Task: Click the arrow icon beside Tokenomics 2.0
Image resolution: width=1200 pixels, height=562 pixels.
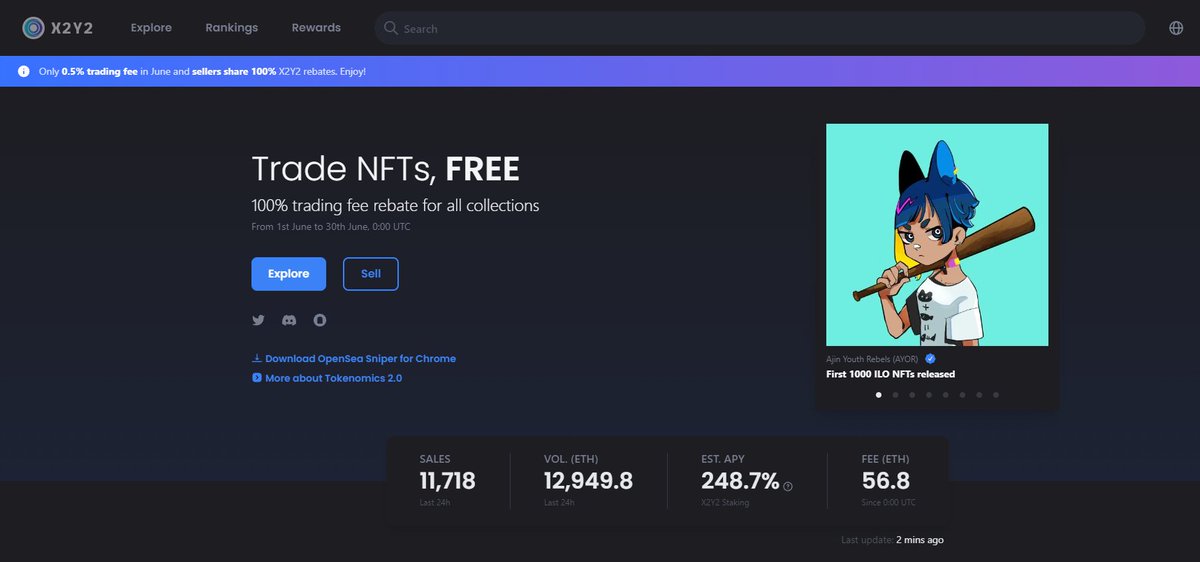Action: (x=257, y=378)
